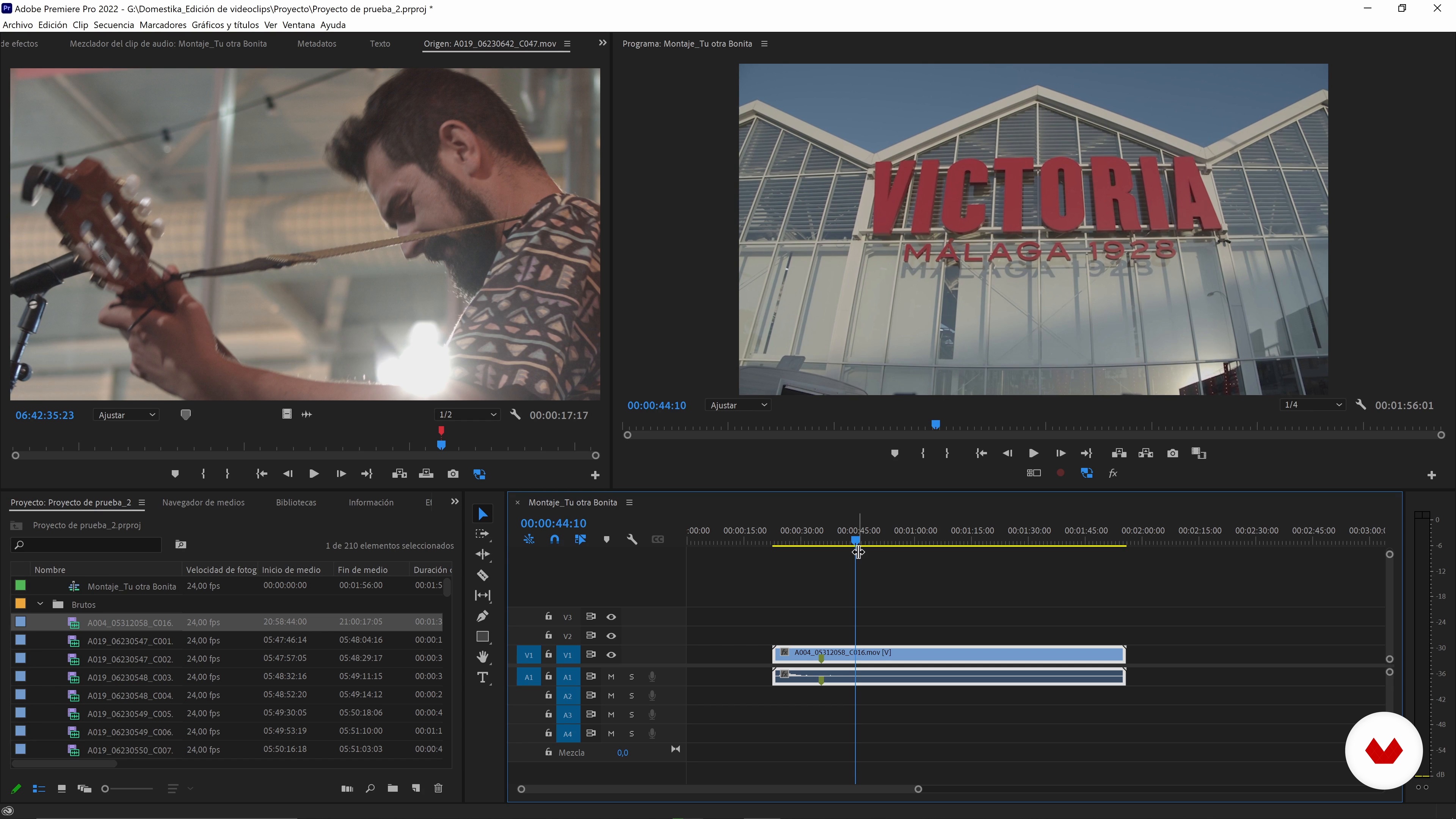Image resolution: width=1456 pixels, height=819 pixels.
Task: Open Program playback resolution 1/4 dropdown
Action: (x=1312, y=405)
